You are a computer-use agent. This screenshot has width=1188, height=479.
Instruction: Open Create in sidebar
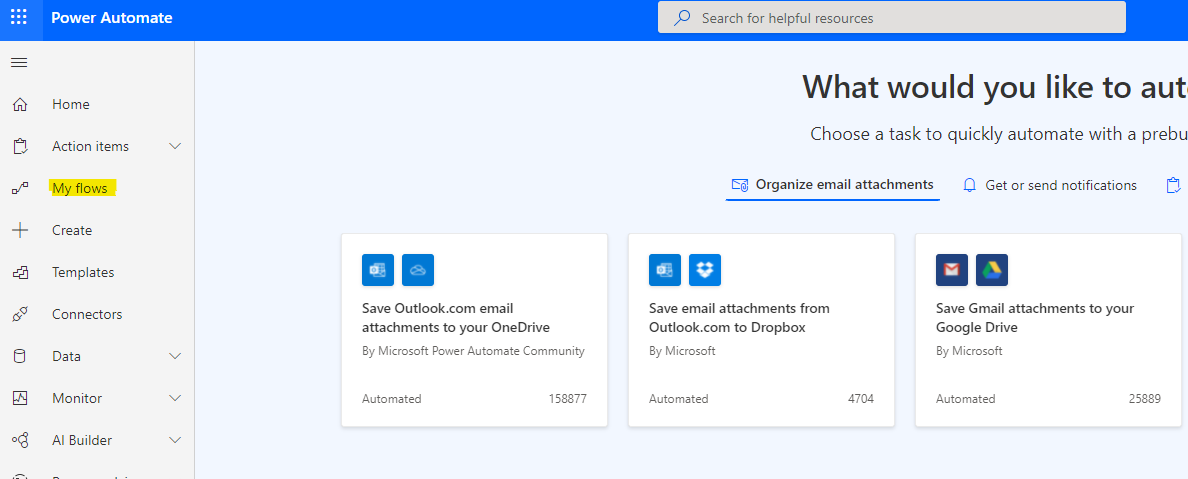(72, 230)
